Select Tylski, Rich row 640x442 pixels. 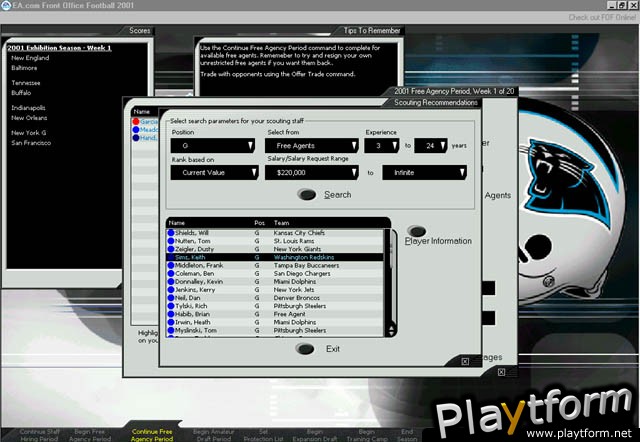pos(276,306)
